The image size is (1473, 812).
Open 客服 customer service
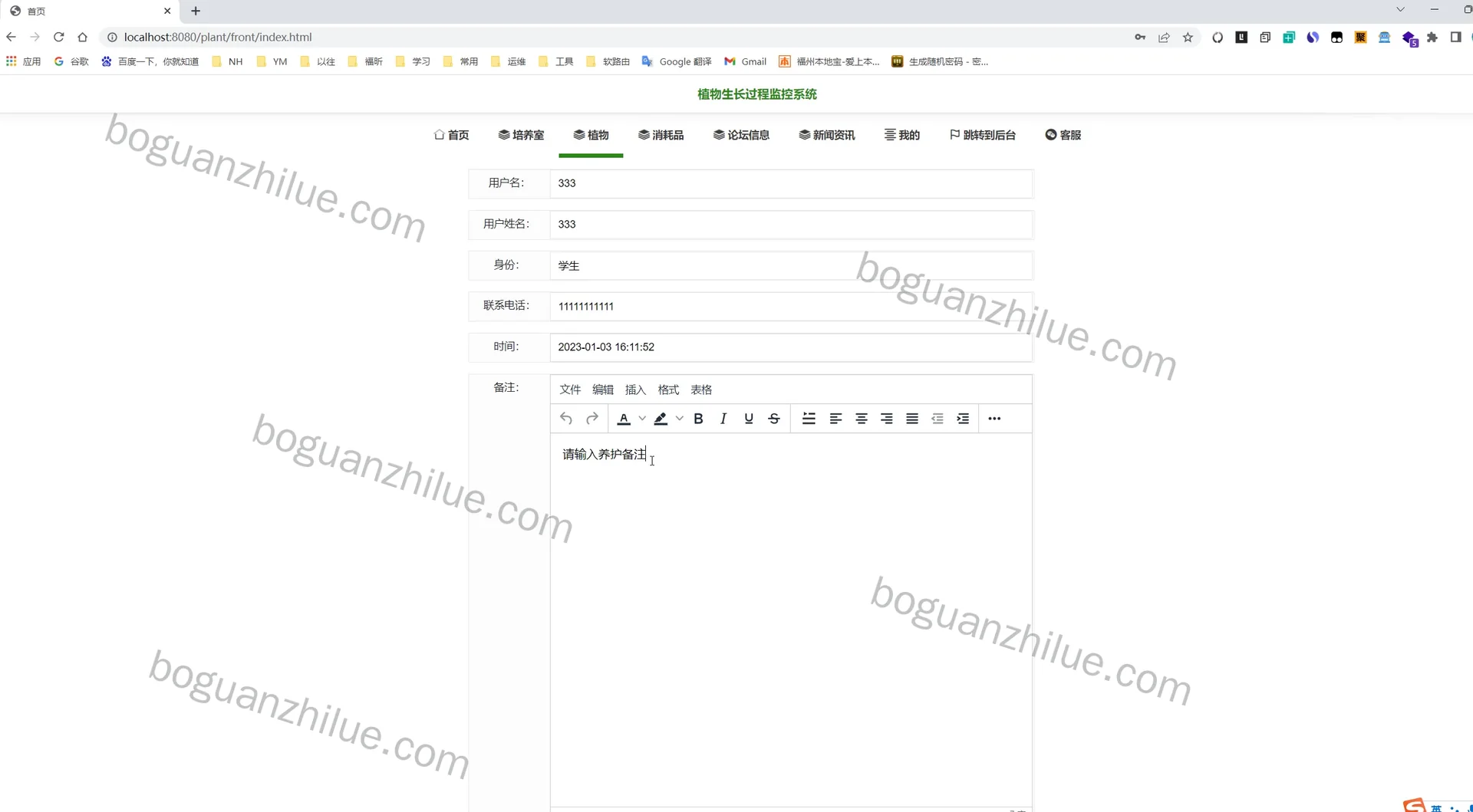click(x=1063, y=135)
